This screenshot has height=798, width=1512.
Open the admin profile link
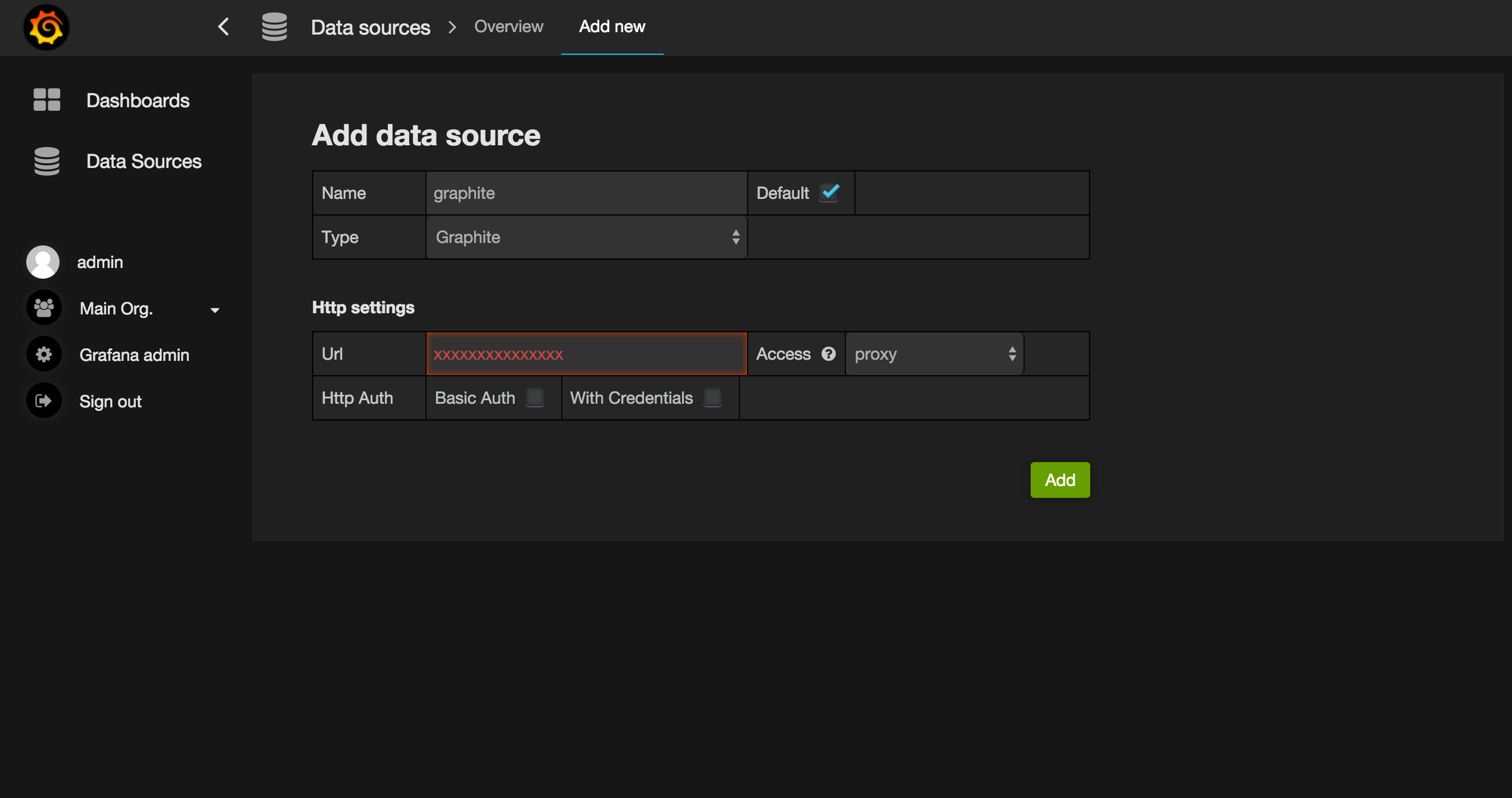pos(100,262)
